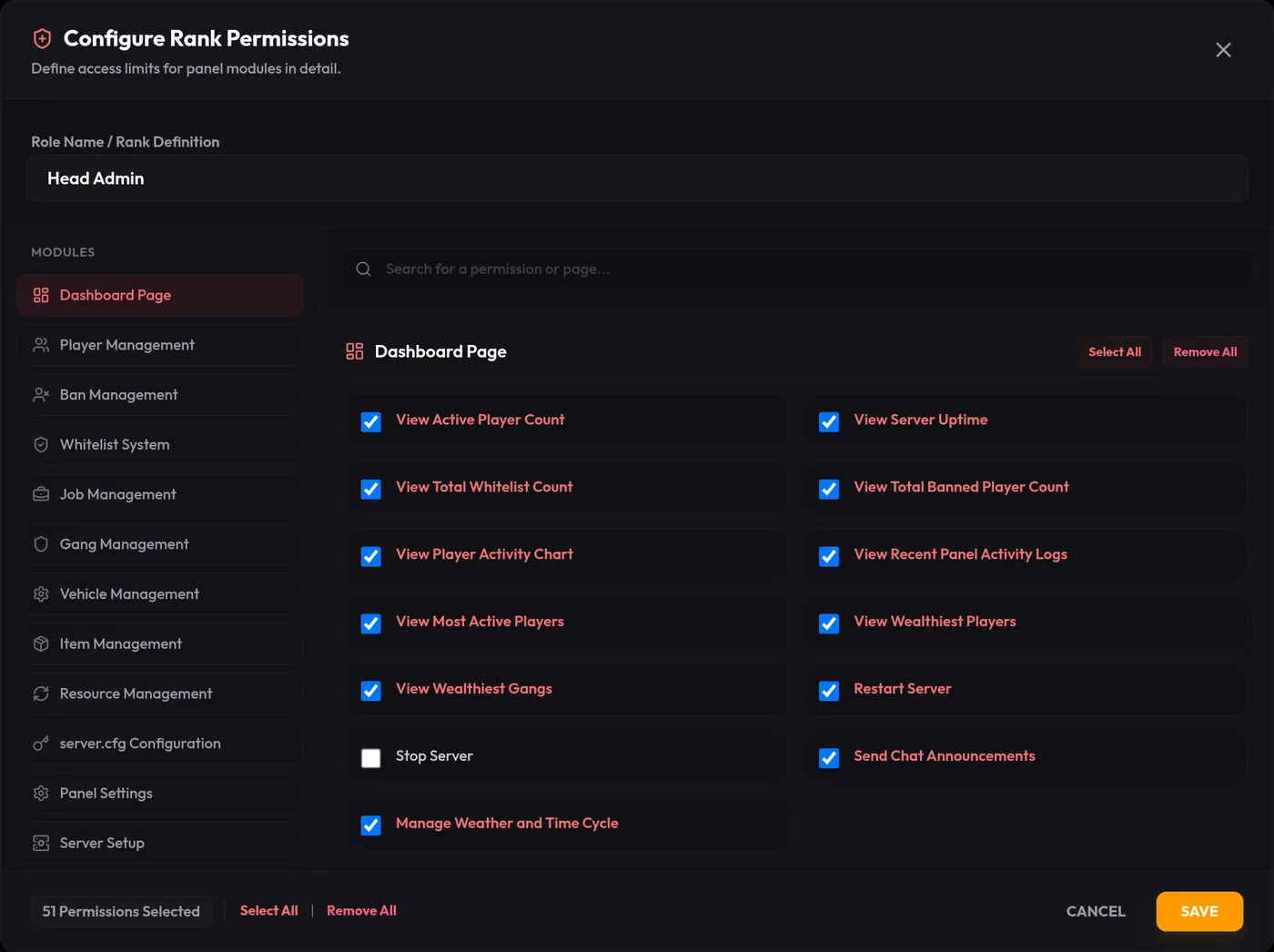This screenshot has width=1274, height=952.
Task: Go to Panel Settings module
Action: click(x=160, y=793)
